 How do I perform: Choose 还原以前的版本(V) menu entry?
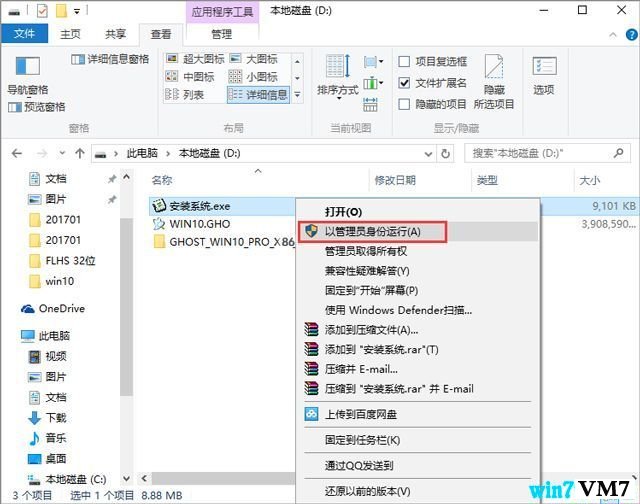pyautogui.click(x=419, y=491)
